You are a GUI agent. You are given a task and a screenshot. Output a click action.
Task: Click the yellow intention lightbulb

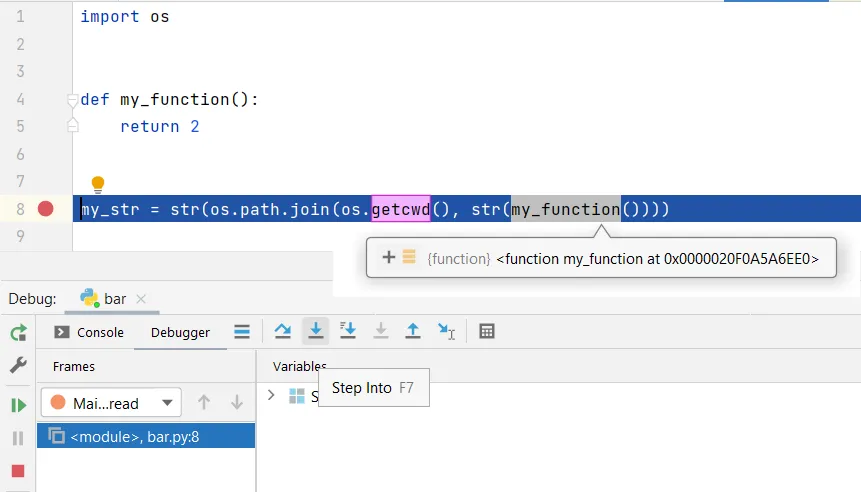[98, 184]
